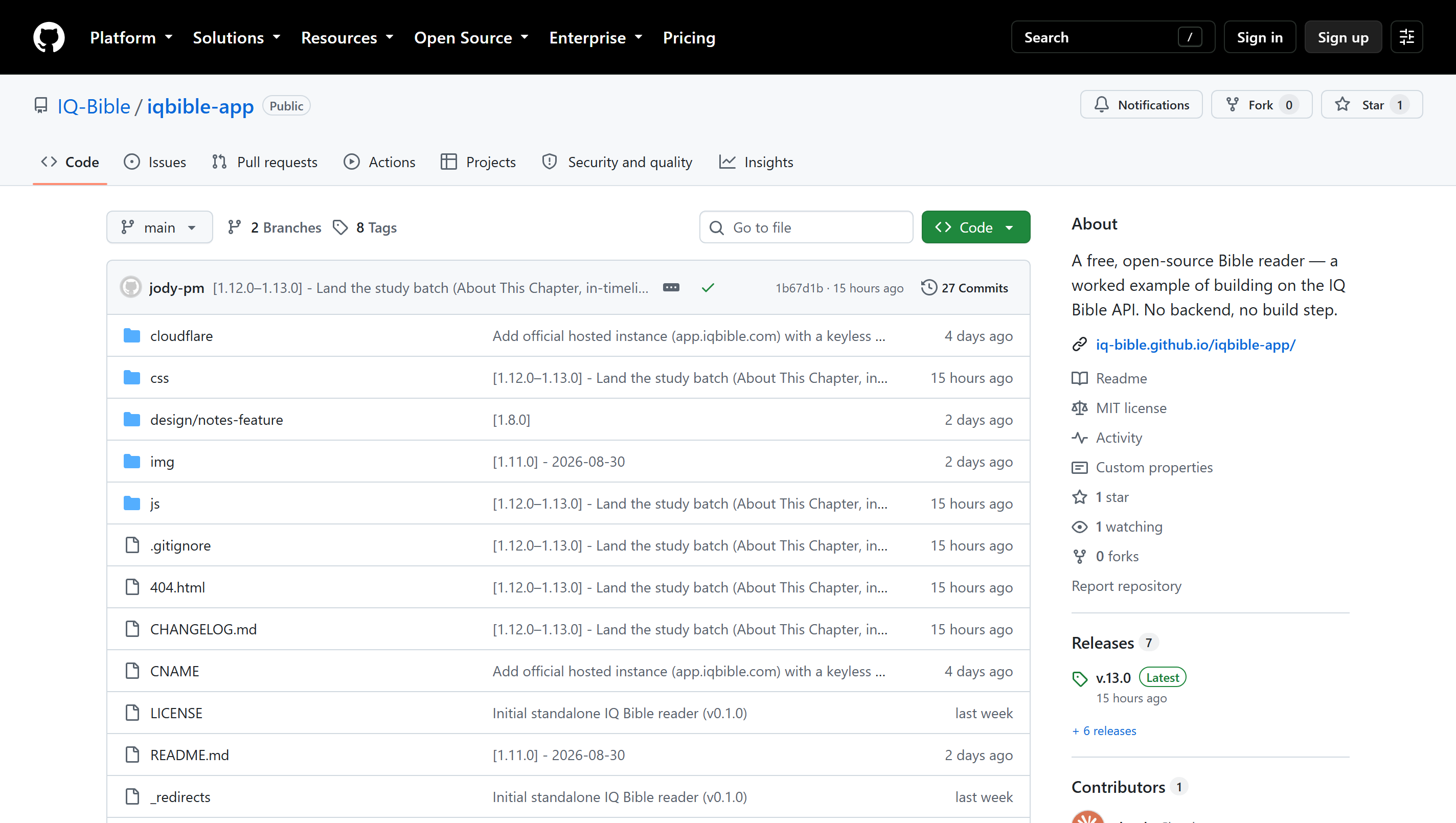Viewport: 1456px width, 823px height.
Task: Click the v.13.0 release tag icon
Action: point(1080,679)
